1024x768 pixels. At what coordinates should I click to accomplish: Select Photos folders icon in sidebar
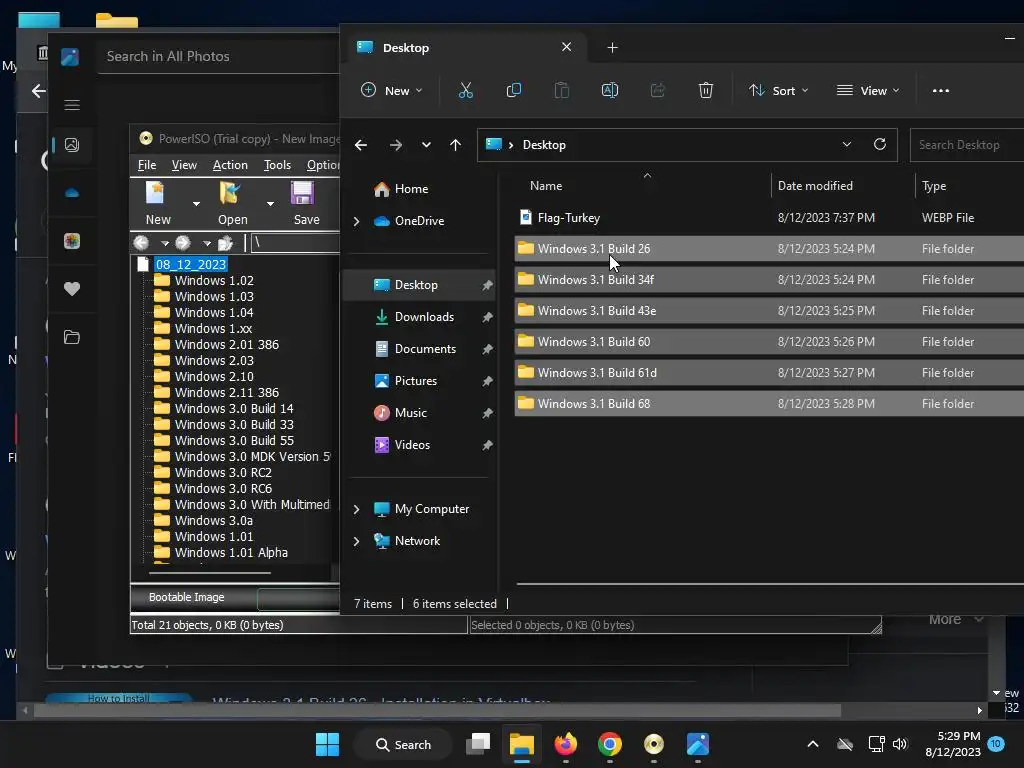pyautogui.click(x=72, y=337)
